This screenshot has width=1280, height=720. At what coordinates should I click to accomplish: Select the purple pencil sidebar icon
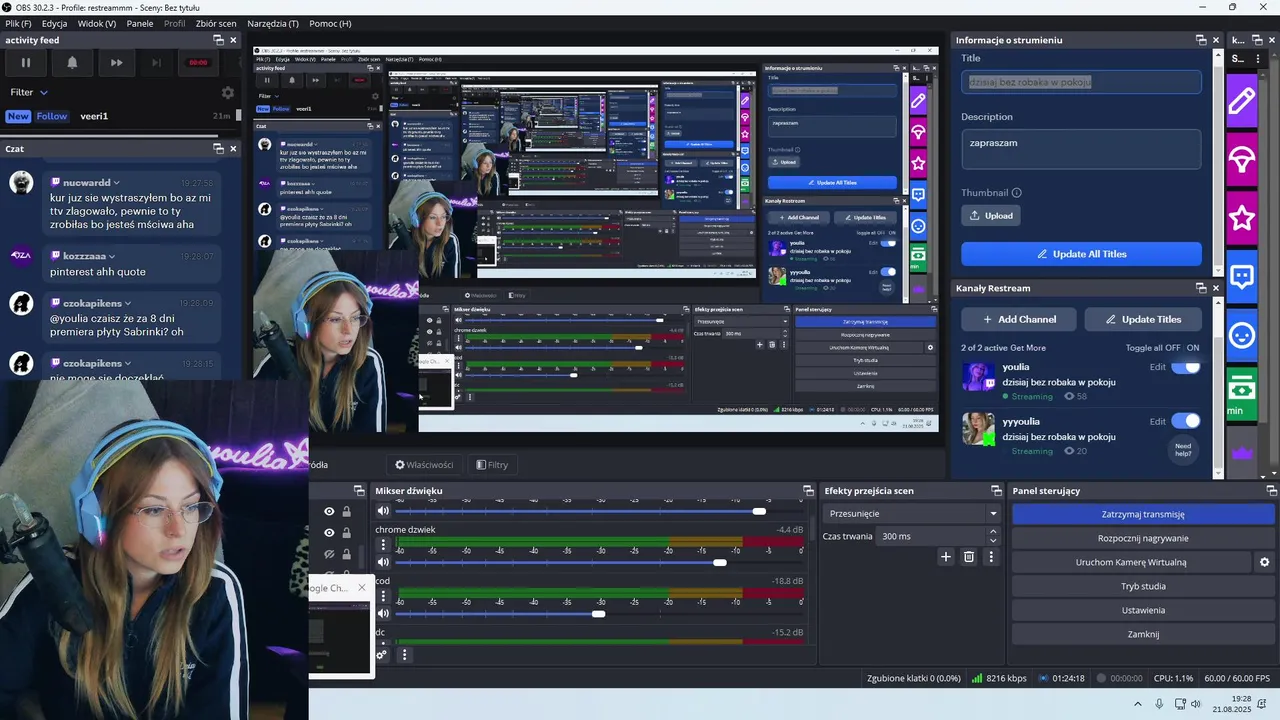point(1241,100)
